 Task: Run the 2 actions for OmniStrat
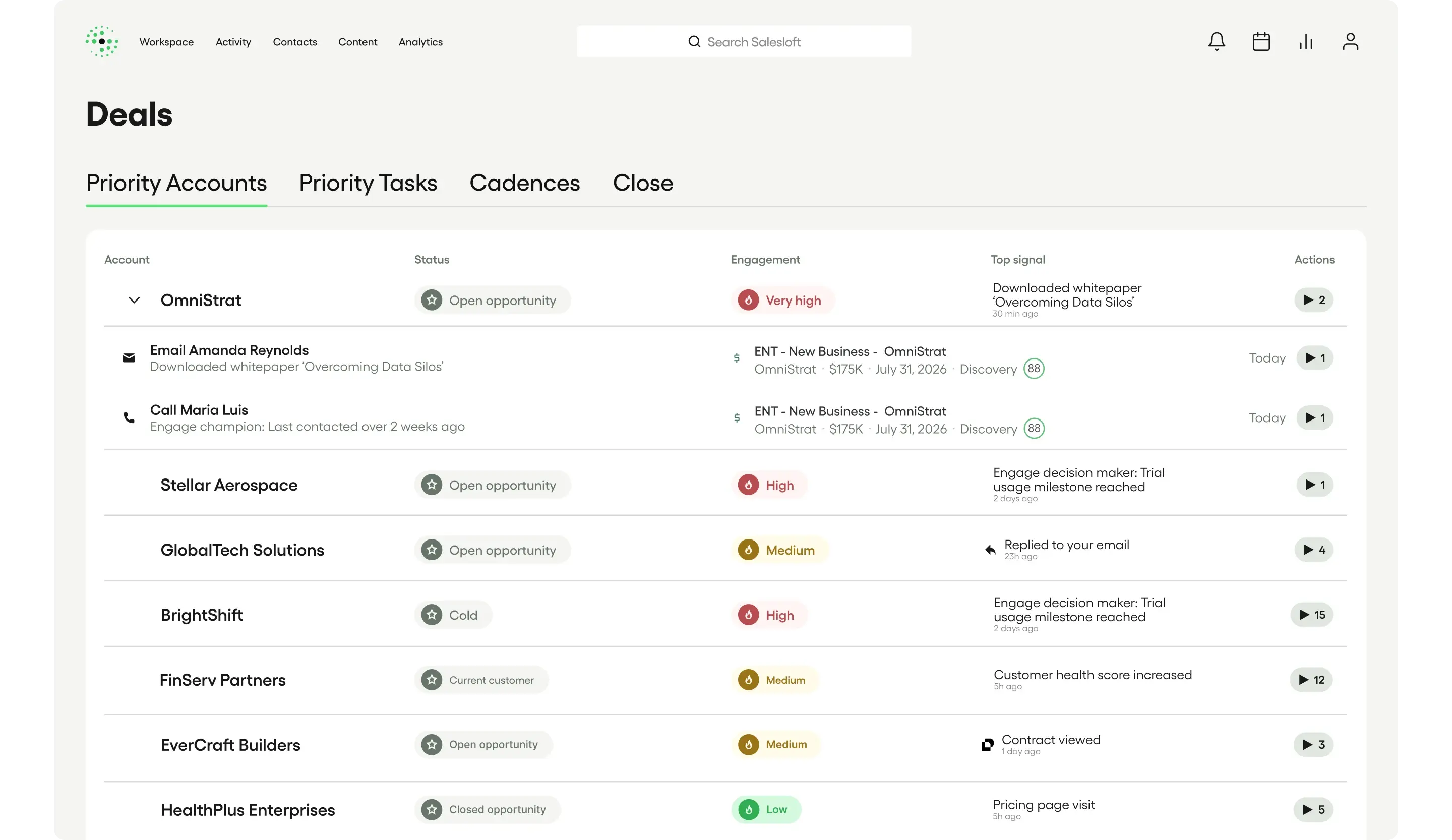(x=1314, y=300)
